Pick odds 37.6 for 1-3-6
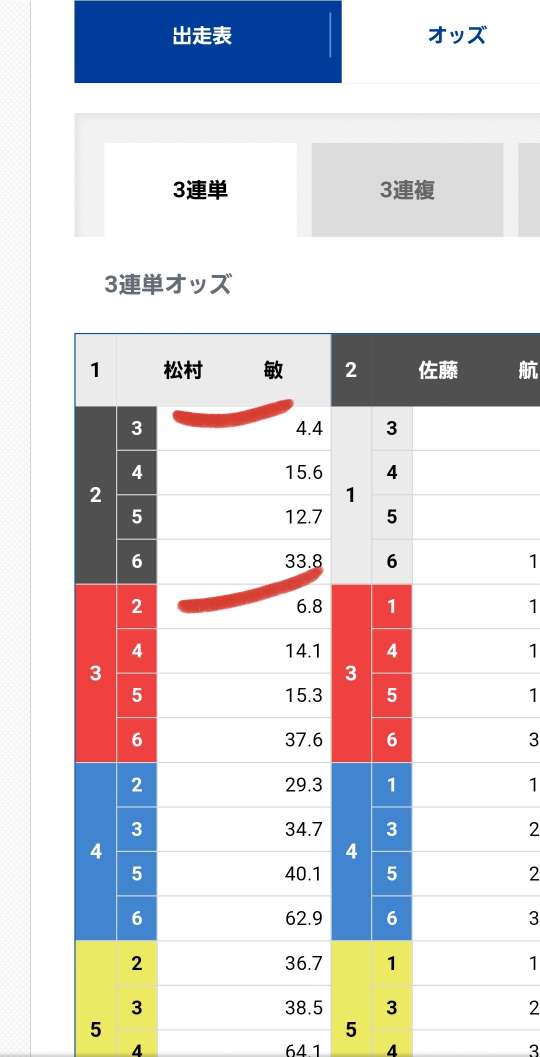The image size is (540, 1057). pyautogui.click(x=243, y=740)
